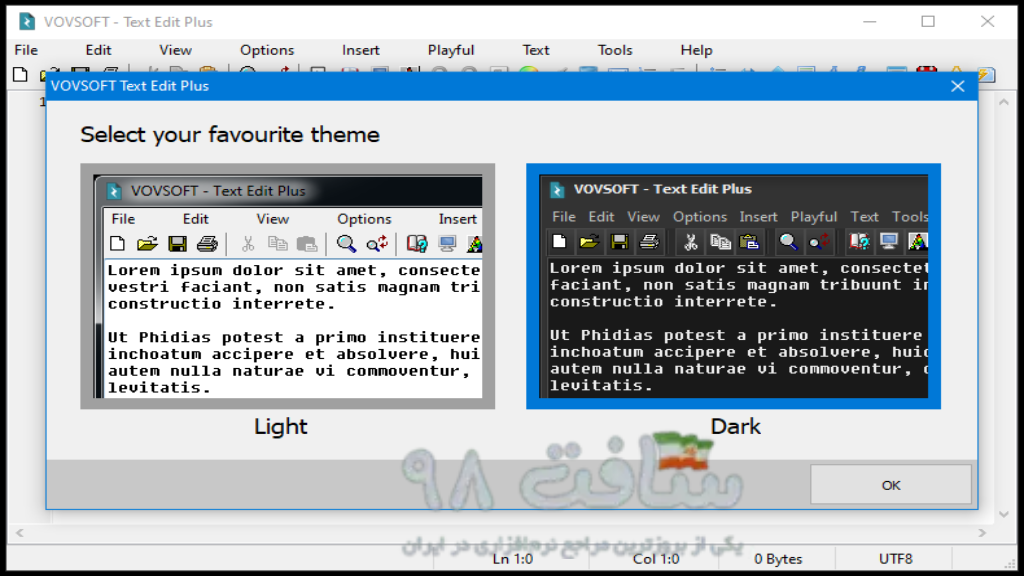
Task: Open the Playful menu
Action: click(451, 50)
